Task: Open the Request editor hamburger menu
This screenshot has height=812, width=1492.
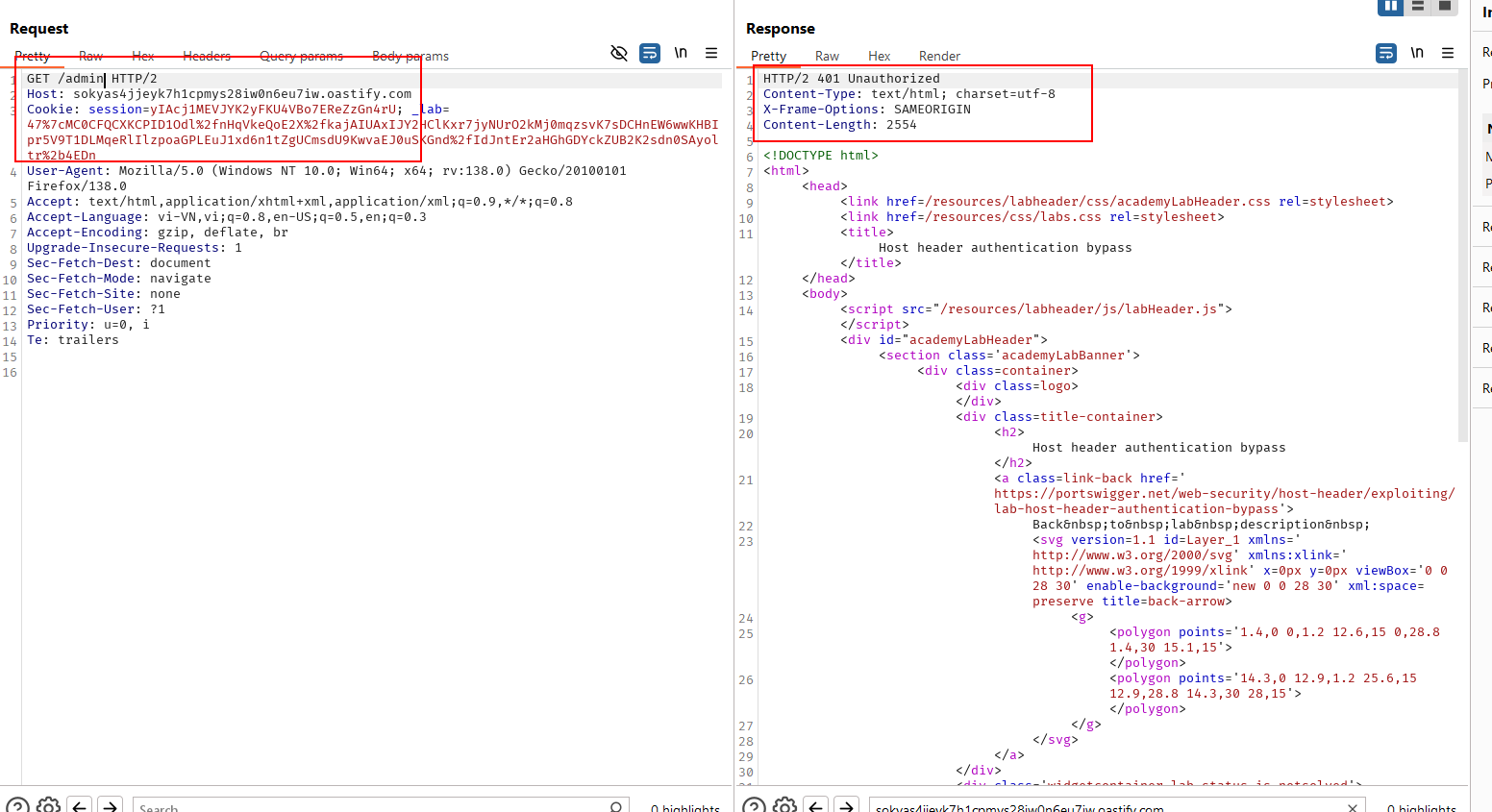Action: (x=711, y=53)
